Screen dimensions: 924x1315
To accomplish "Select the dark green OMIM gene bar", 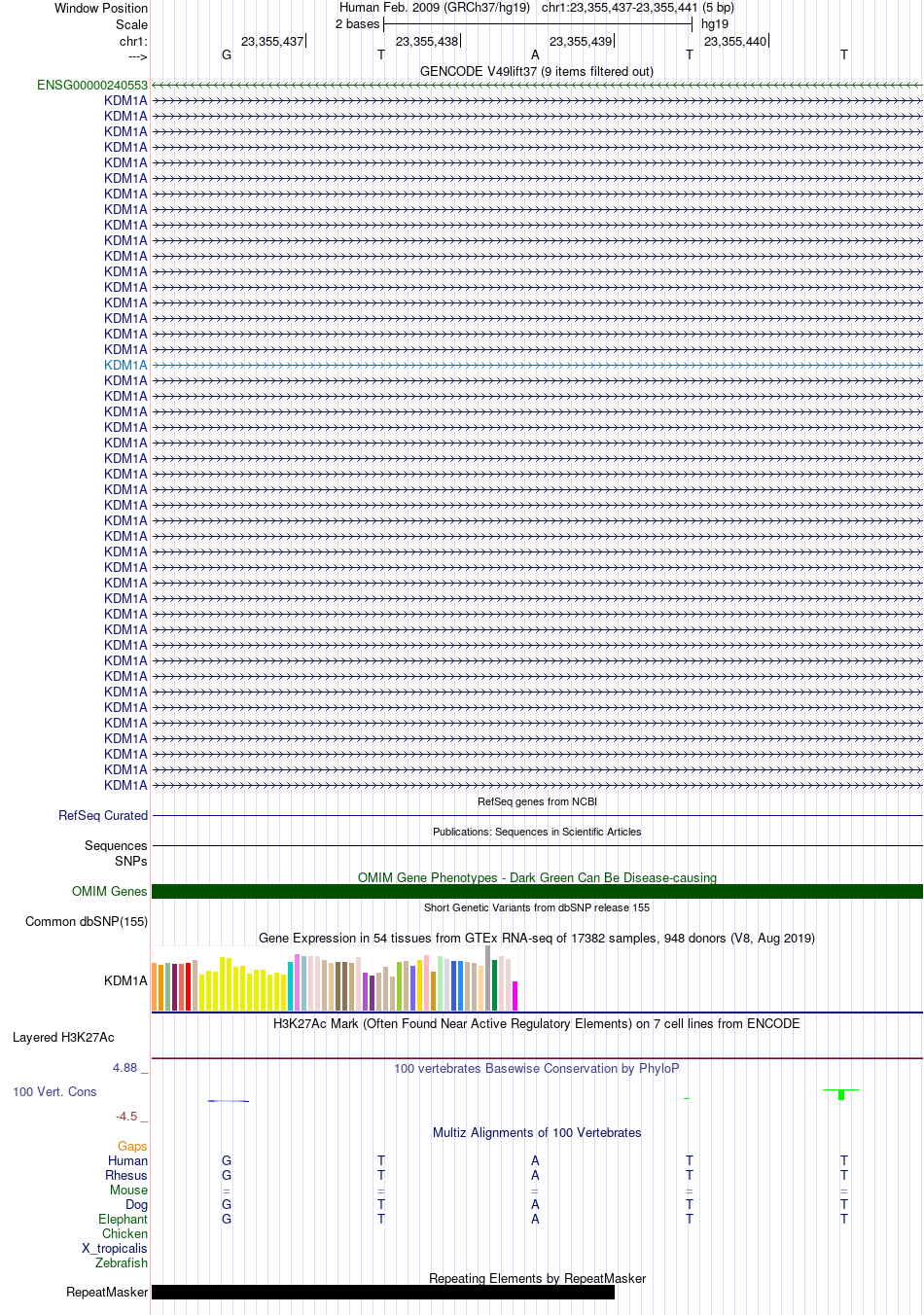I will 537,892.
